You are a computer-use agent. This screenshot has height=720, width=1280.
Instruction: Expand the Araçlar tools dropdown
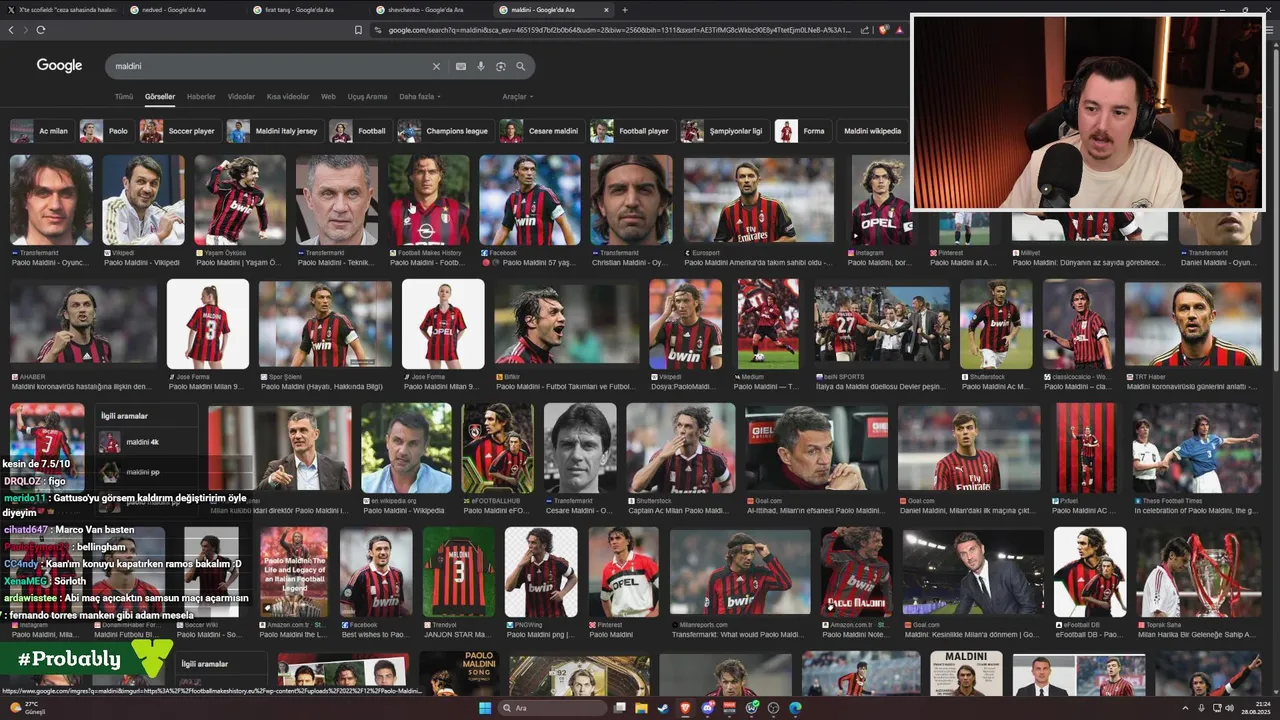coord(517,97)
